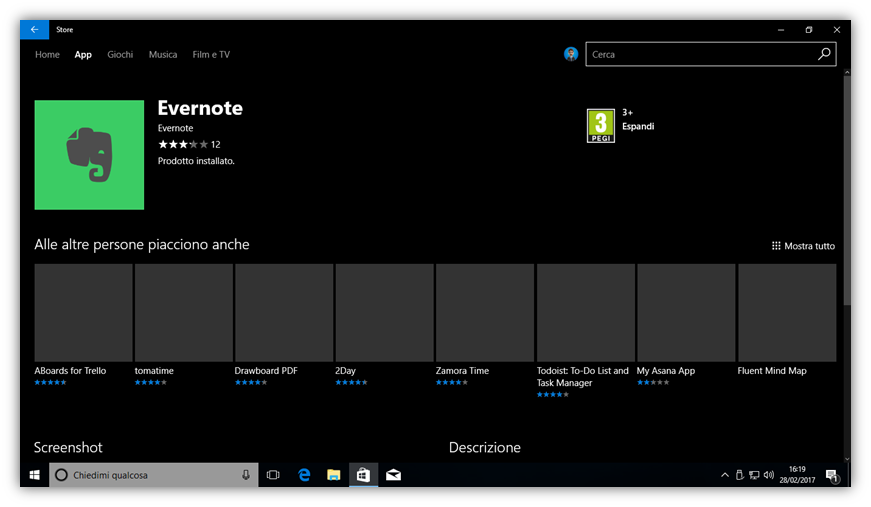The width and height of the screenshot is (871, 507).
Task: Open the tomatime app tile
Action: [x=183, y=313]
